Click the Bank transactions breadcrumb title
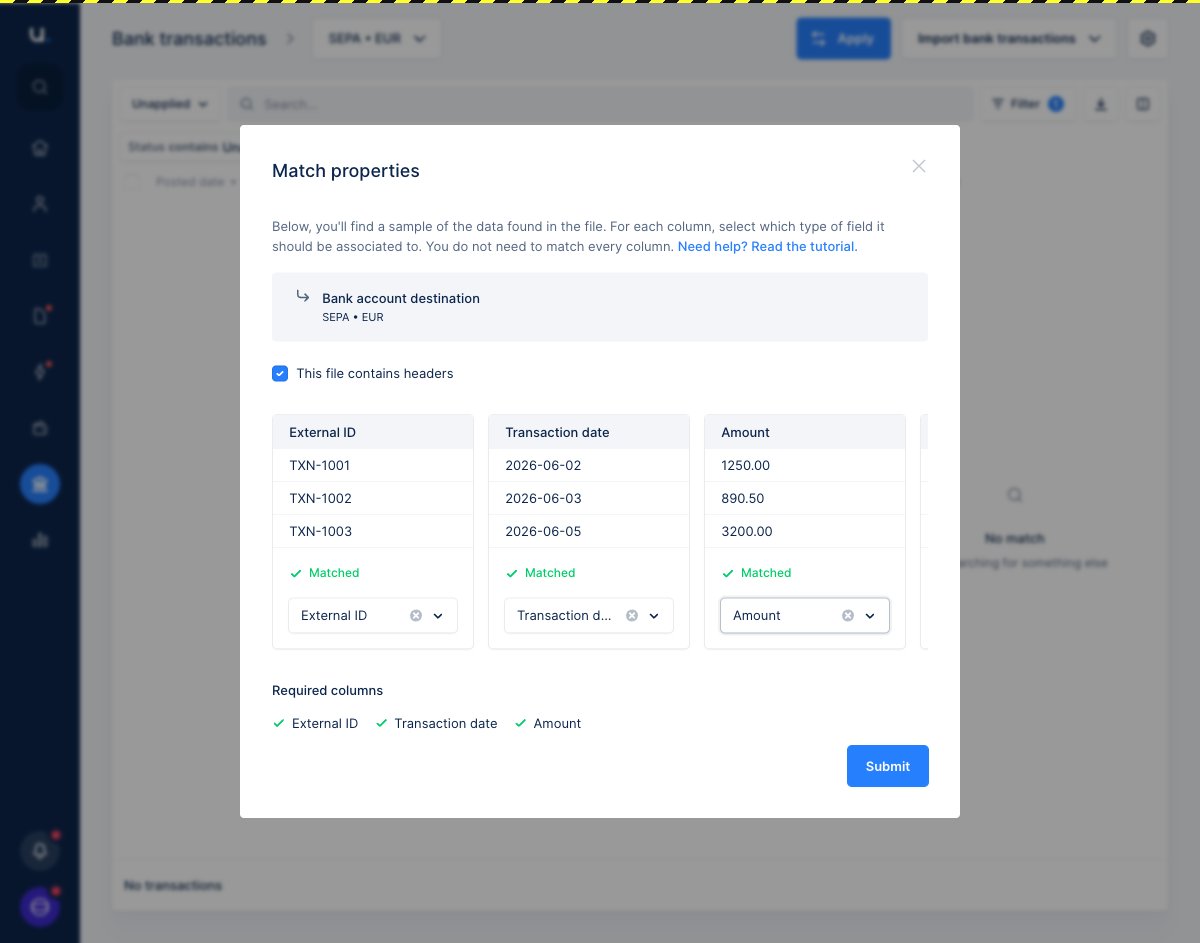The width and height of the screenshot is (1200, 943). click(x=189, y=39)
